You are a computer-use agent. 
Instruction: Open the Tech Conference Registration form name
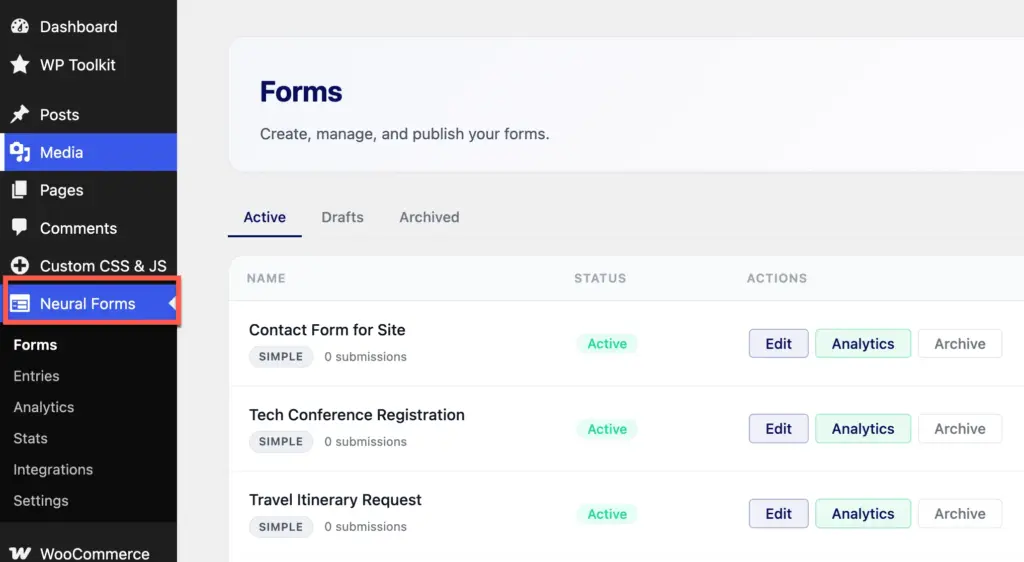click(357, 415)
